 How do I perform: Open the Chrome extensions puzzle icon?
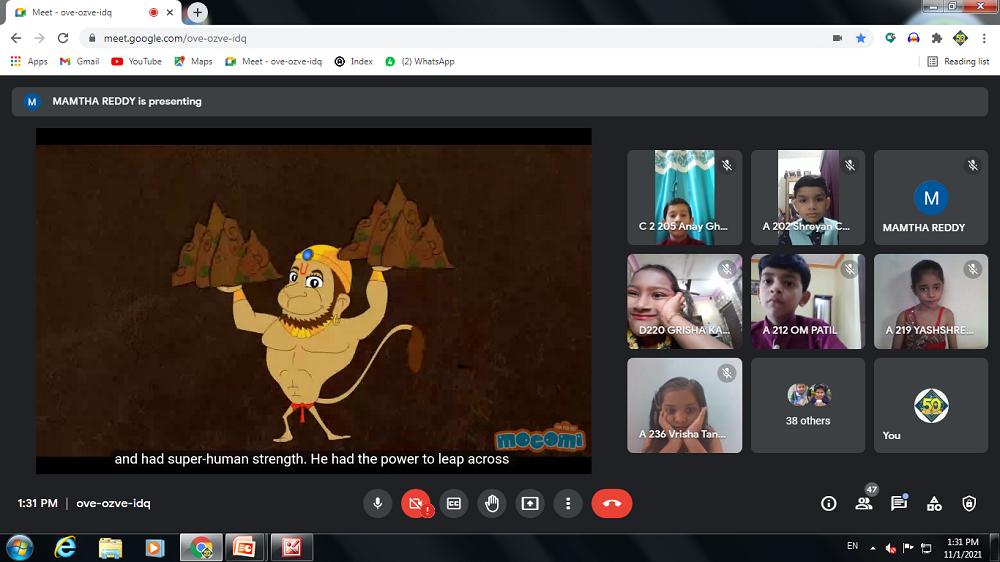[x=936, y=38]
